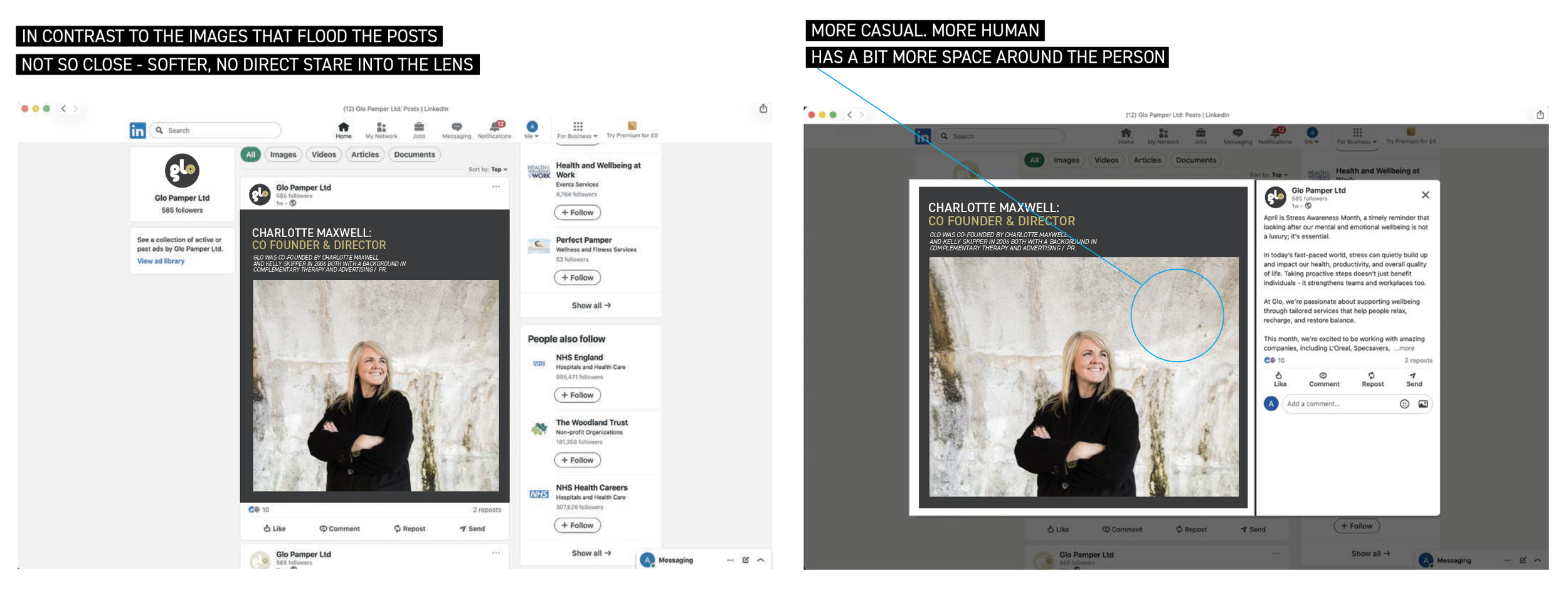The height and width of the screenshot is (591, 1568).
Task: Comment on the post inside the popup
Action: [x=1323, y=380]
